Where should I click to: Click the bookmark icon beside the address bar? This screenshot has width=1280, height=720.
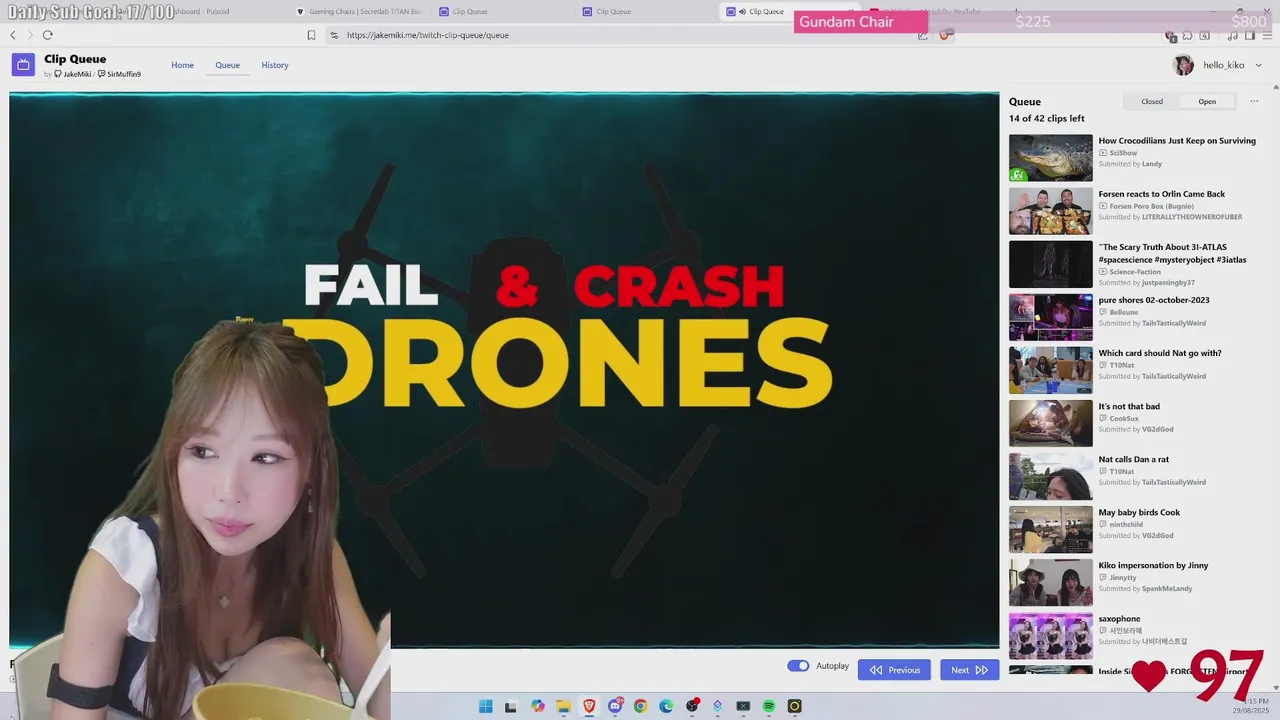[x=311, y=35]
